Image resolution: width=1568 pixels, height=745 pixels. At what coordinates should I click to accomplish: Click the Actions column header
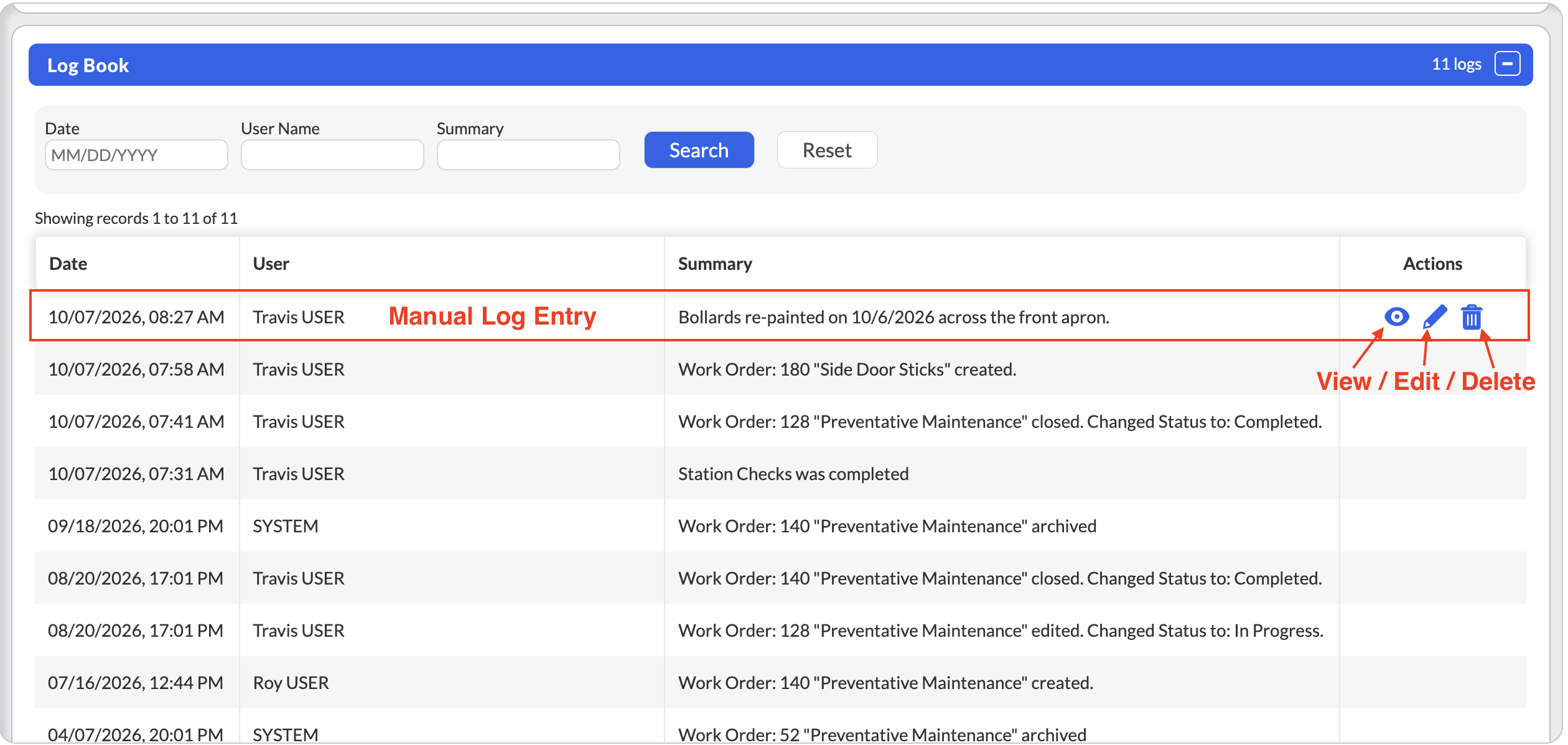(1432, 264)
